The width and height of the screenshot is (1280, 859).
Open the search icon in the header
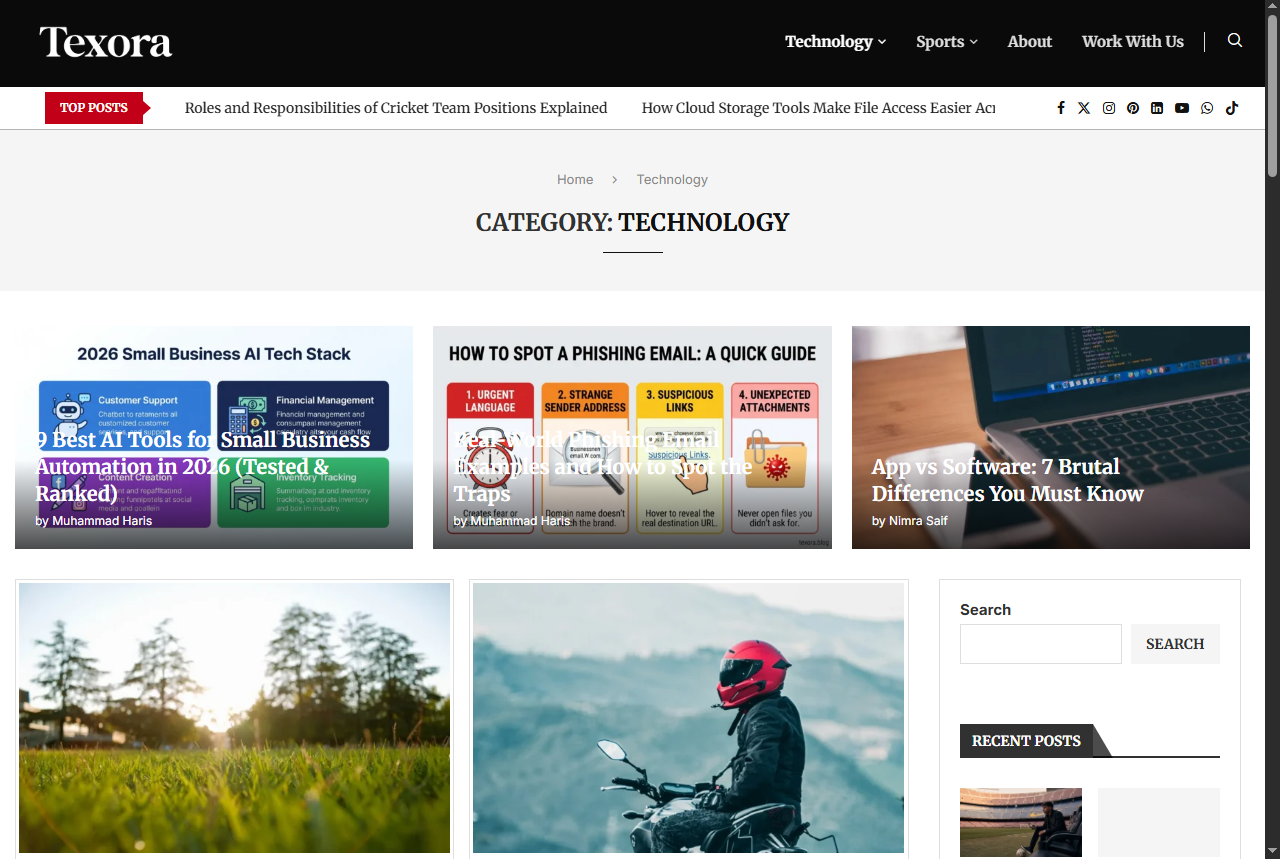1235,41
